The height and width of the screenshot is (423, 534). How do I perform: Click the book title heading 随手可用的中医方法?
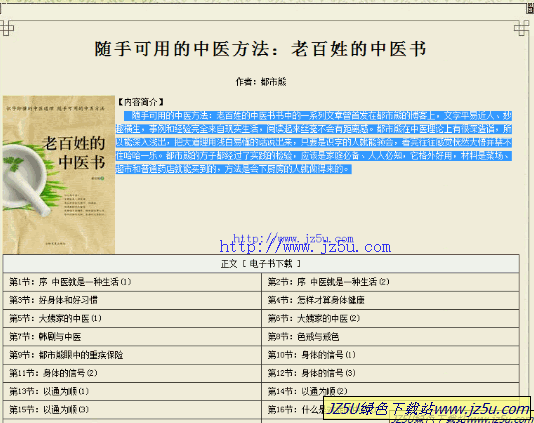pos(261,49)
